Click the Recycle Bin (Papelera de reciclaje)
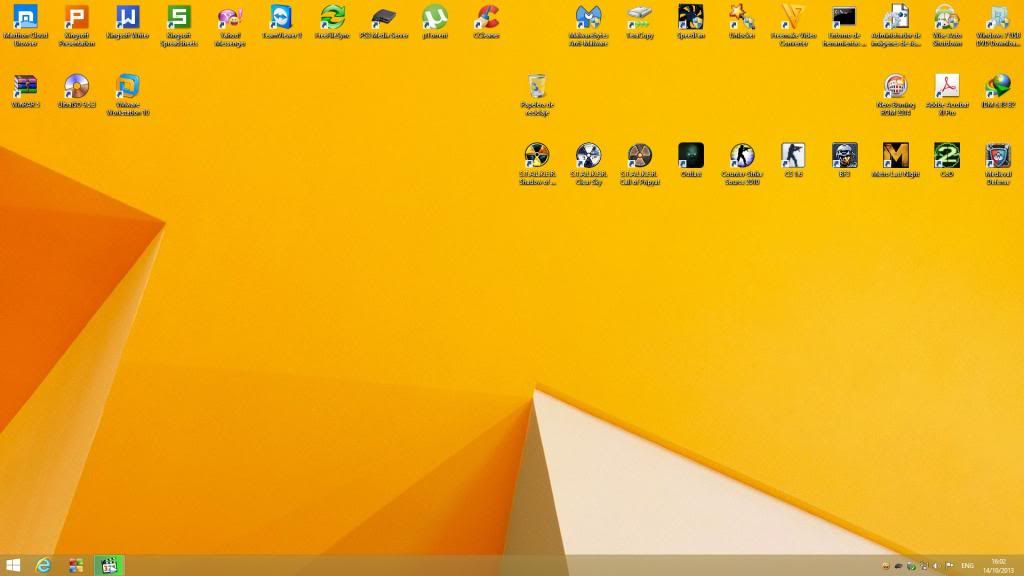The height and width of the screenshot is (576, 1024). [x=537, y=87]
